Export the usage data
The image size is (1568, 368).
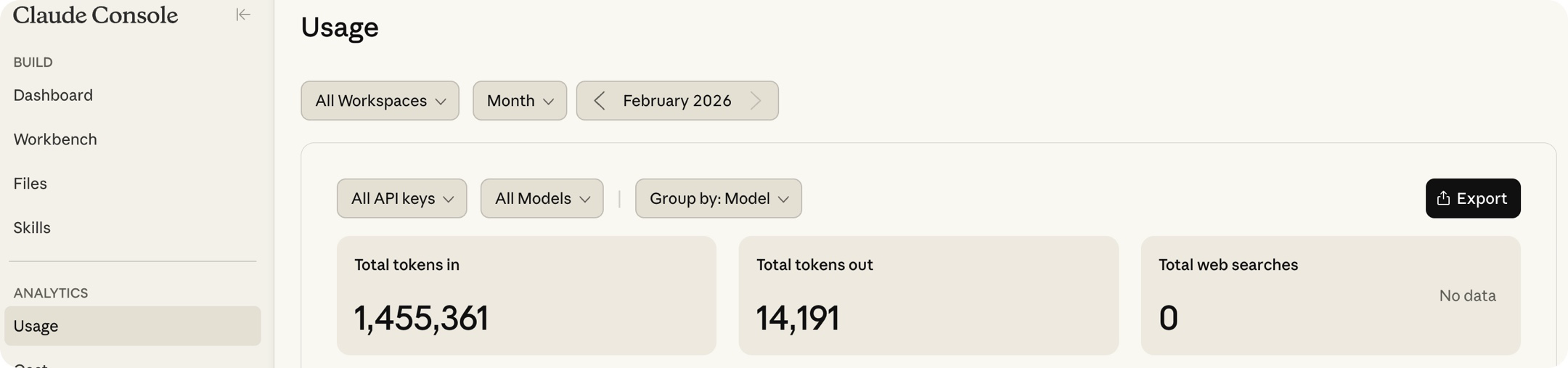[x=1472, y=198]
